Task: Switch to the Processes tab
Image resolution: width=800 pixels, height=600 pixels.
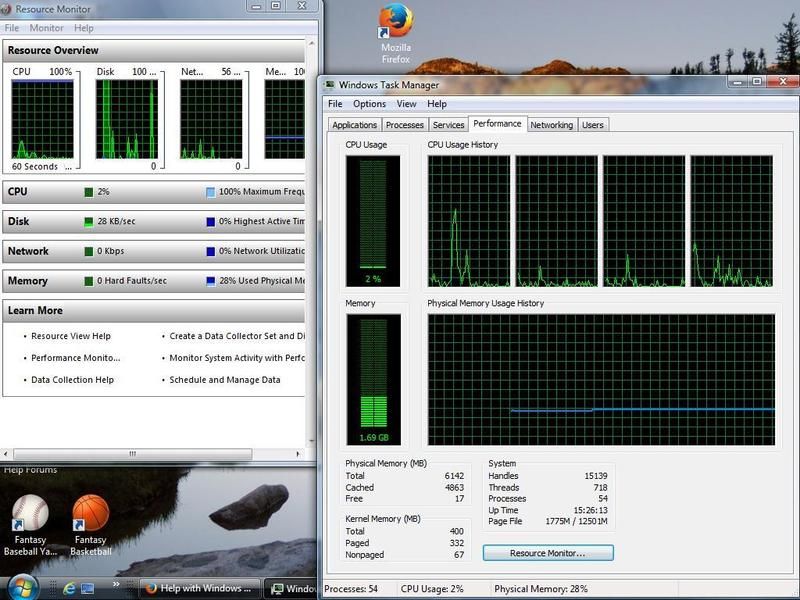Action: click(x=404, y=125)
